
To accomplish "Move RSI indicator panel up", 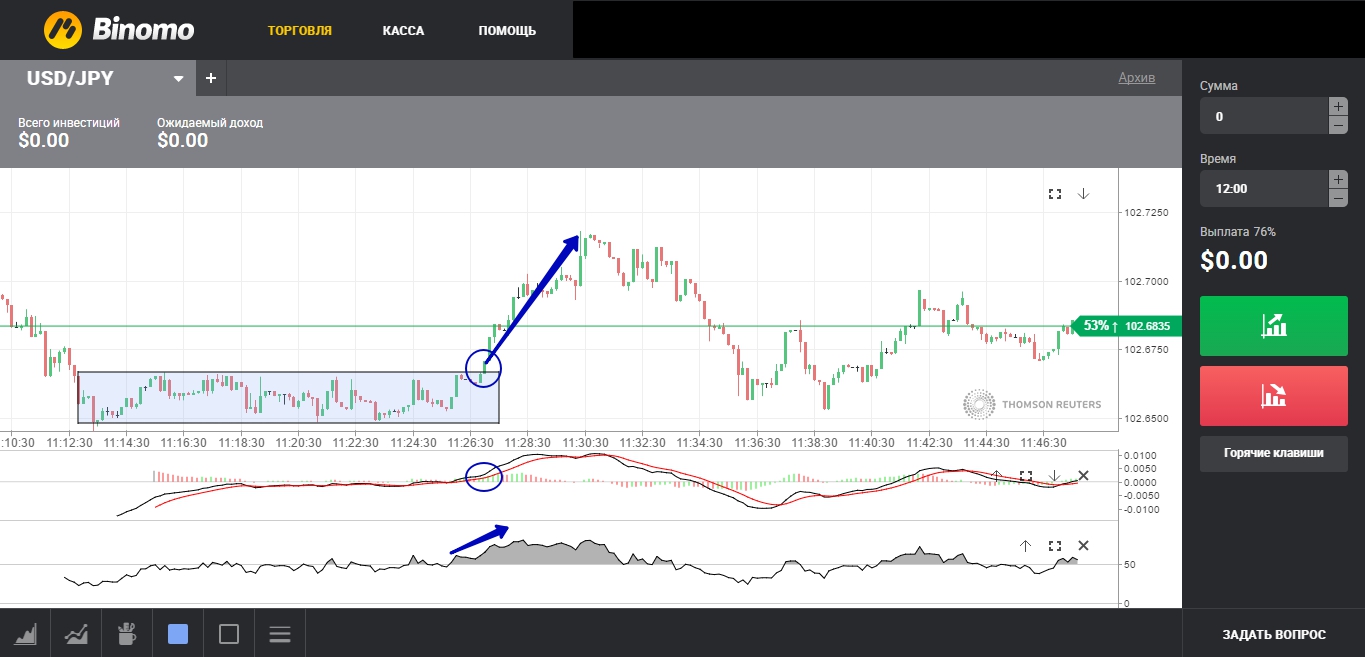I will [x=1025, y=546].
